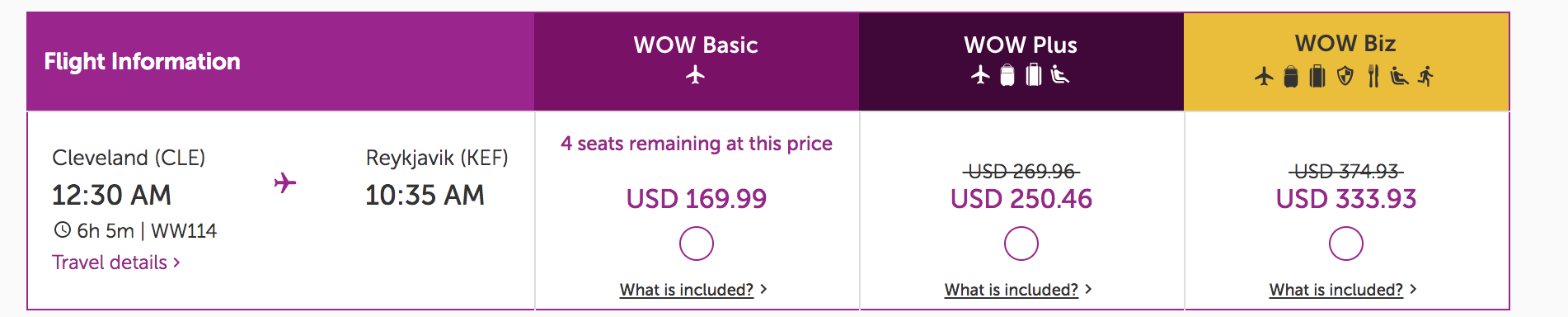
Task: Click the shield protection icon under WOW Biz
Action: 1345,77
